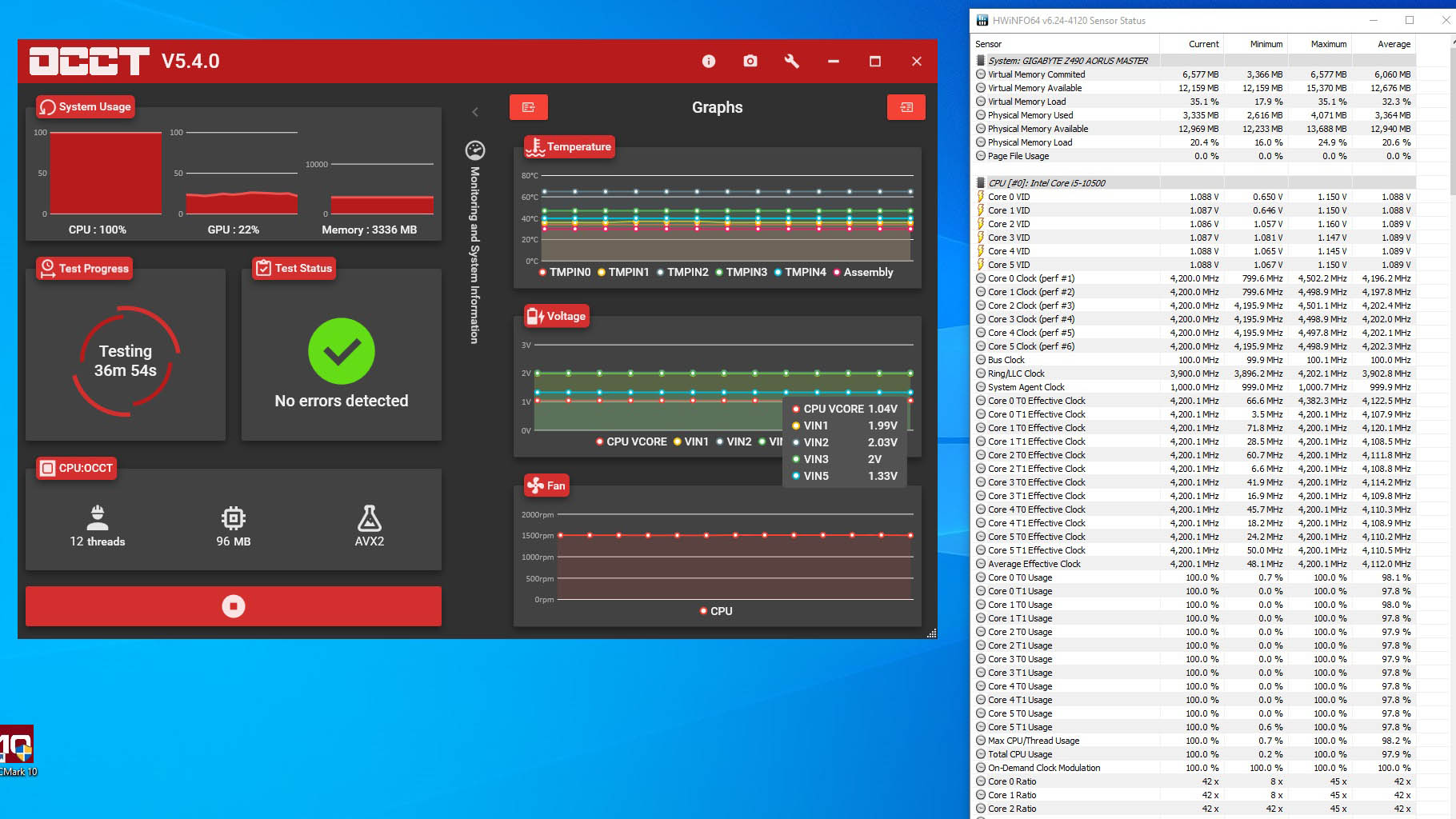Click the Test Status clipboard icon

tap(263, 268)
